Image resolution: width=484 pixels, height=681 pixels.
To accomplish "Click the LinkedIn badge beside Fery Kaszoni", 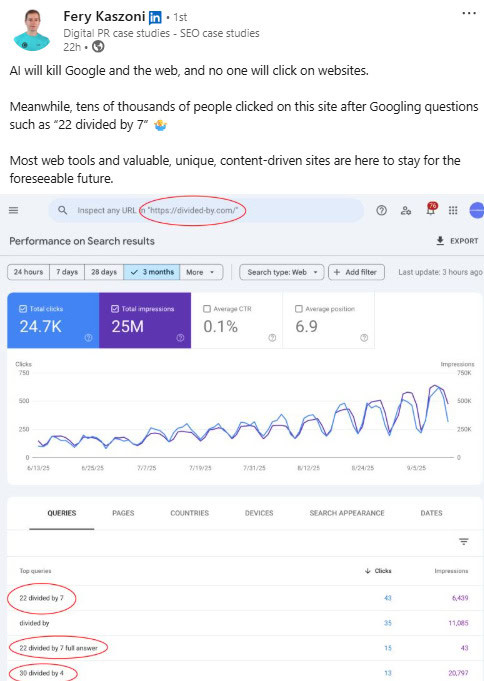I will click(155, 17).
